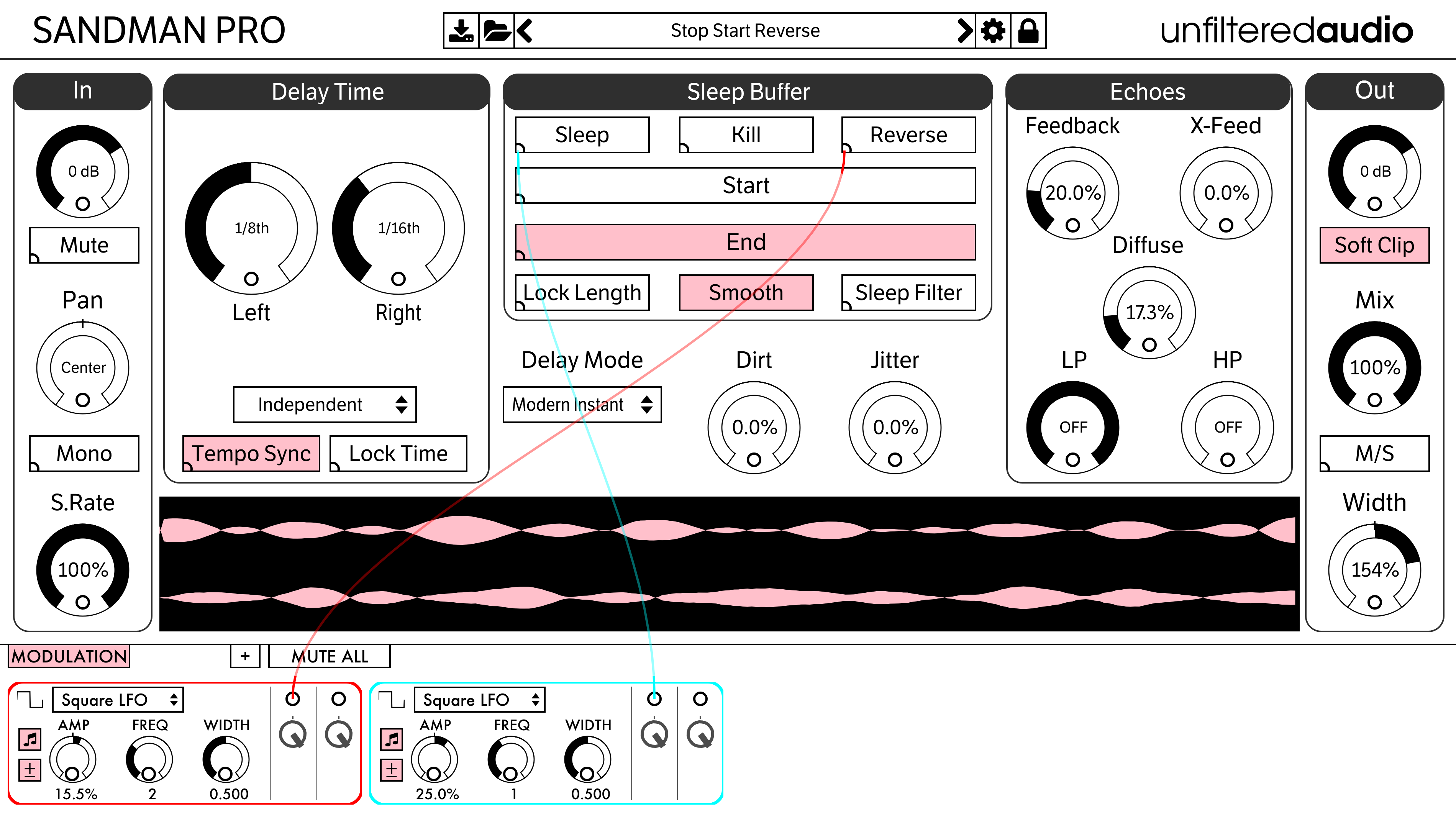
Task: Toggle tempo sync note icon in cyan LFO
Action: pyautogui.click(x=392, y=739)
